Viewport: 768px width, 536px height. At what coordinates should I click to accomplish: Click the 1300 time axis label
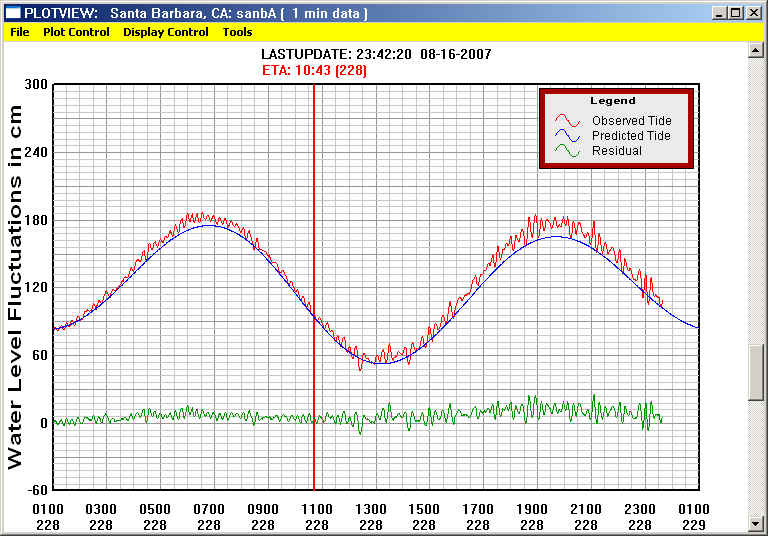pyautogui.click(x=370, y=509)
